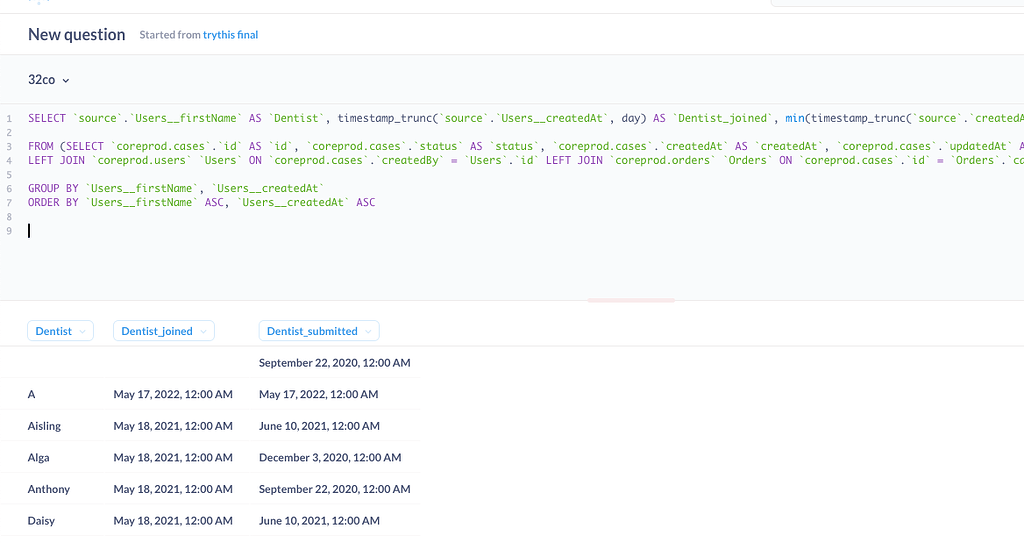Open the trythis final link

coord(231,35)
